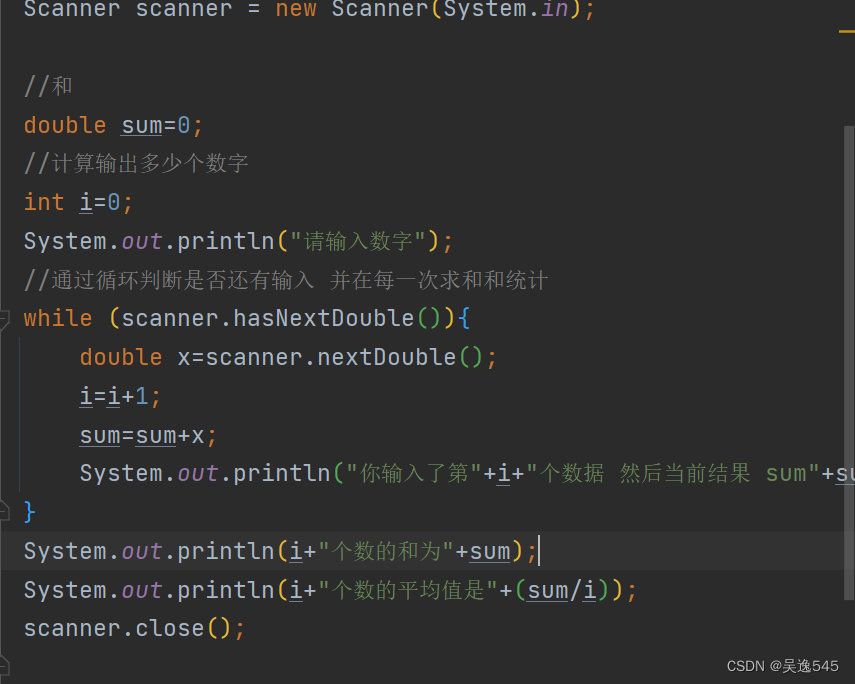Click the yellow warning stripe mark
The width and height of the screenshot is (855, 684).
pyautogui.click(x=846, y=32)
